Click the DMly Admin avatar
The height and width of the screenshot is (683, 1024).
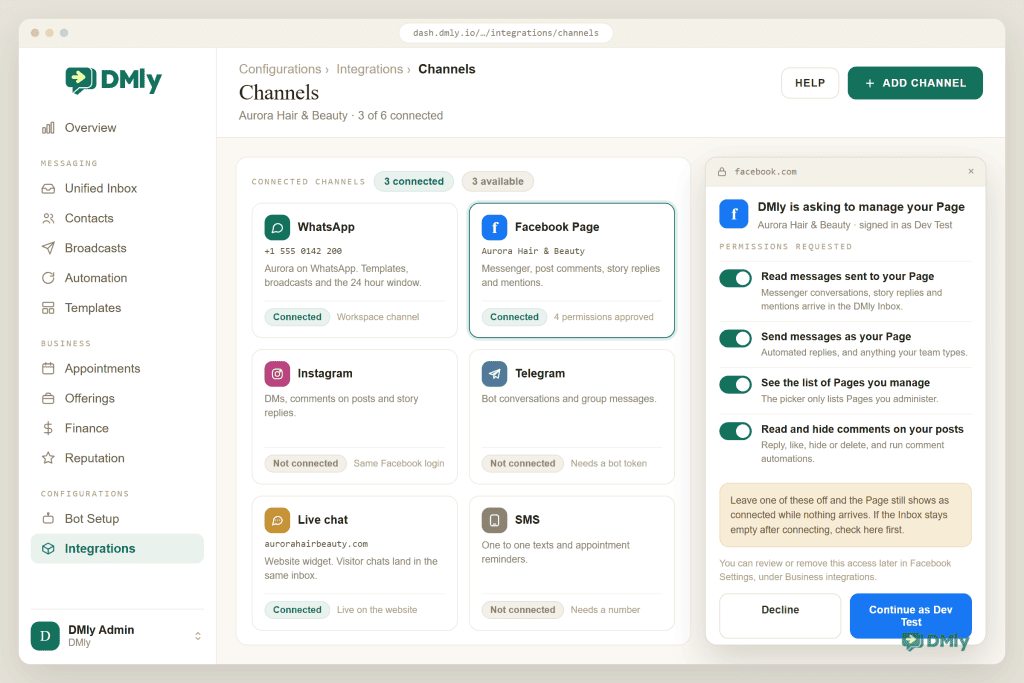point(45,636)
